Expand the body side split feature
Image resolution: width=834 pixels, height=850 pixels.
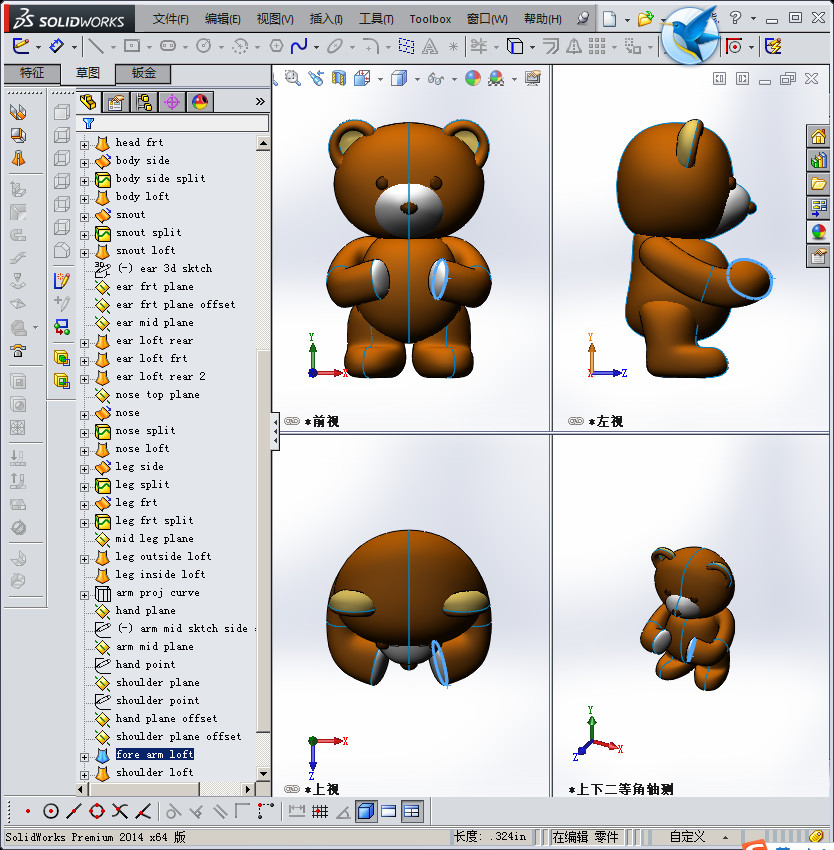click(x=85, y=181)
